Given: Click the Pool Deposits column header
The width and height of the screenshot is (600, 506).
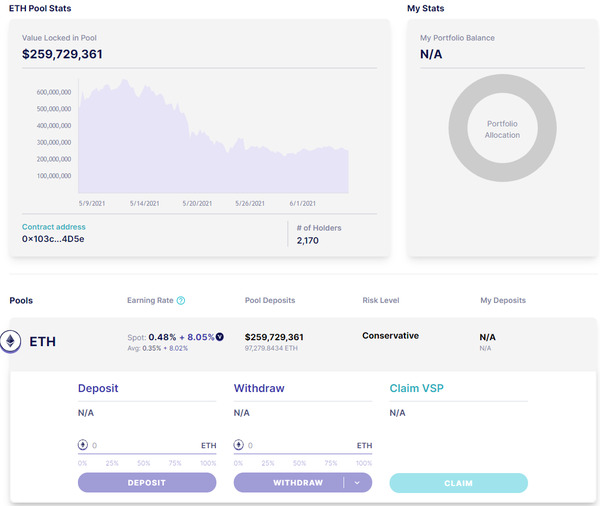Looking at the screenshot, I should (270, 300).
